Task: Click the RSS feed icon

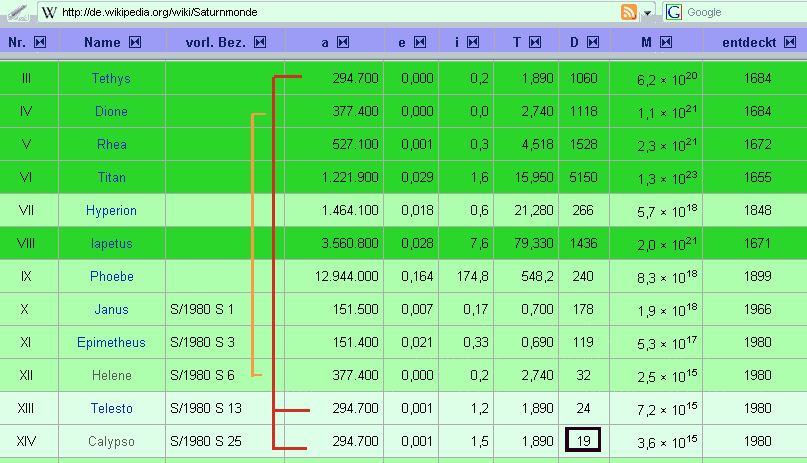Action: click(x=629, y=12)
